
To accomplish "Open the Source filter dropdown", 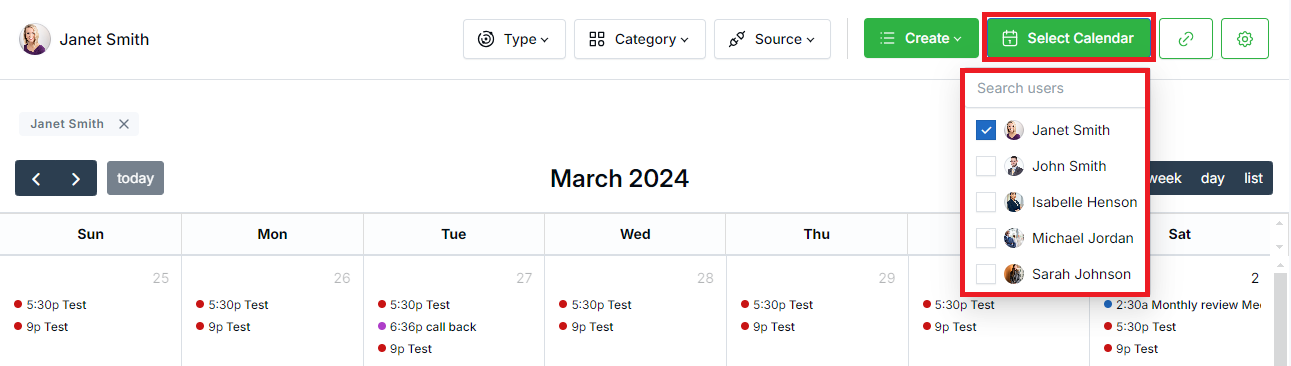I will 772,39.
